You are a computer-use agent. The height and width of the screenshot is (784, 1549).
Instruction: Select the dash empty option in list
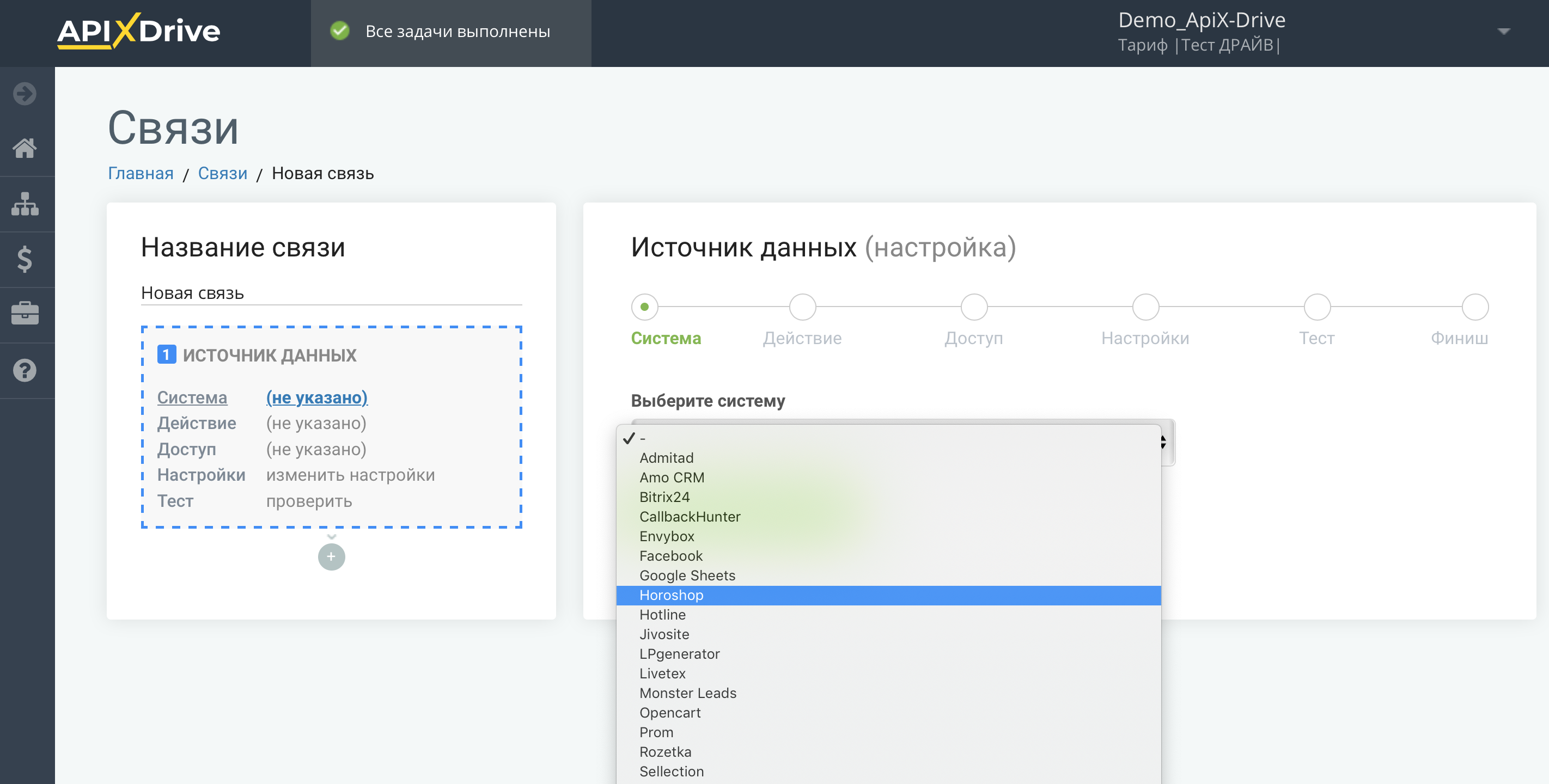click(x=888, y=438)
